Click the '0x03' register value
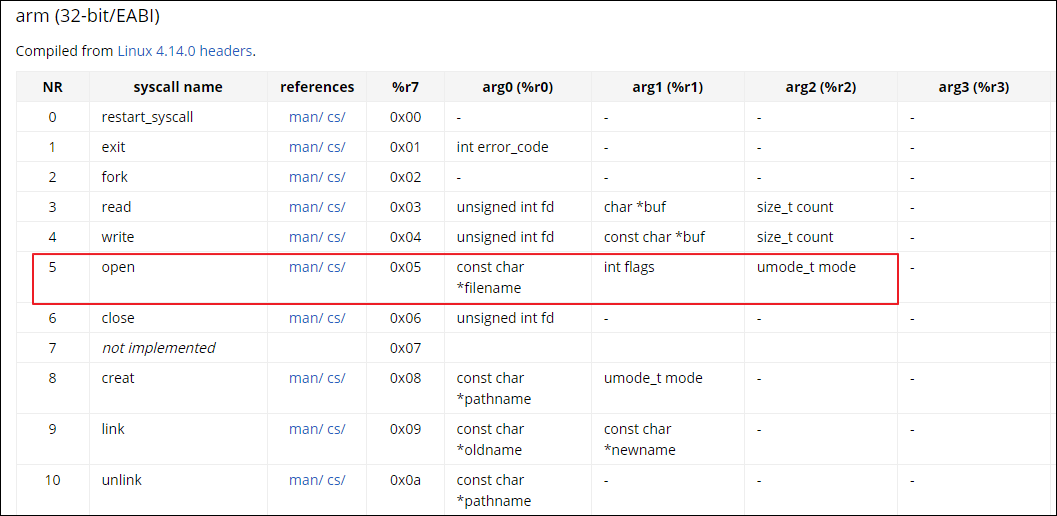The image size is (1057, 516). 406,207
